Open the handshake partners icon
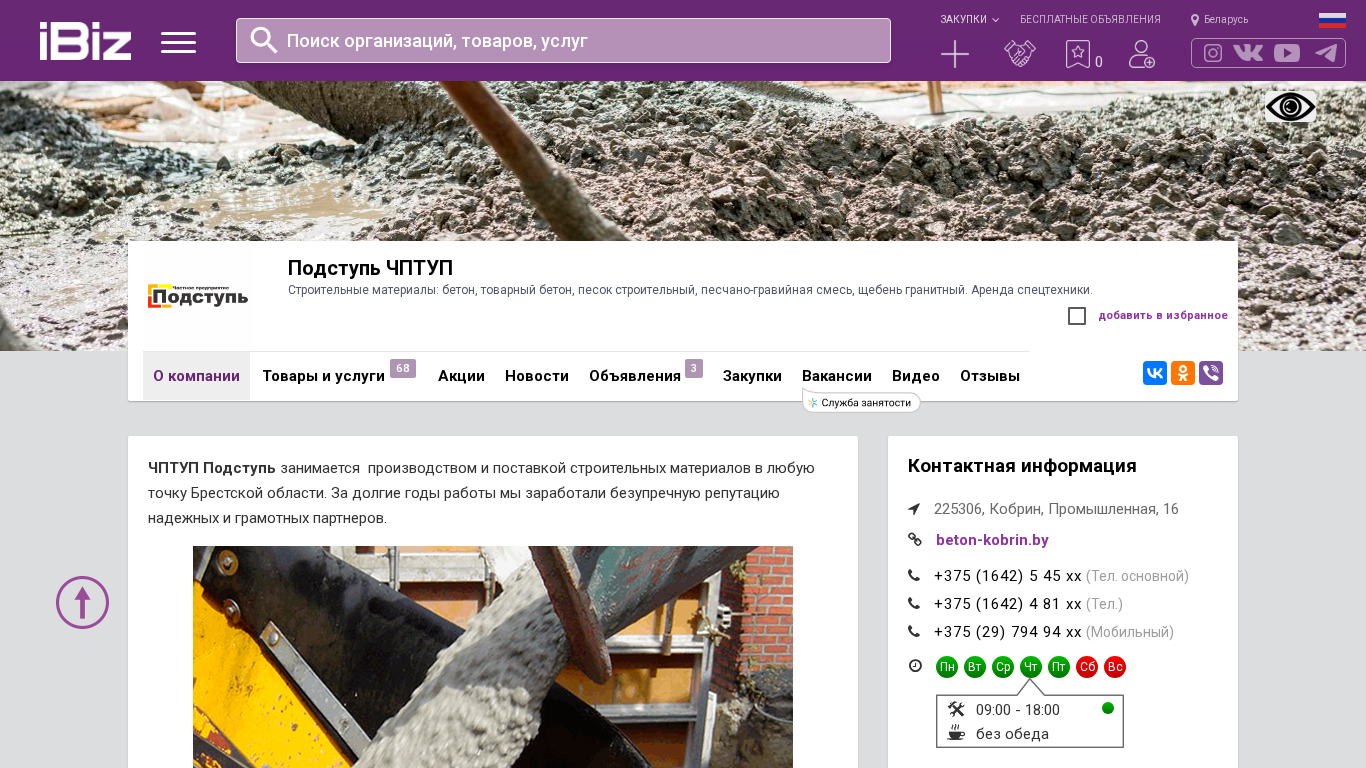Viewport: 1366px width, 768px height. (x=1020, y=54)
